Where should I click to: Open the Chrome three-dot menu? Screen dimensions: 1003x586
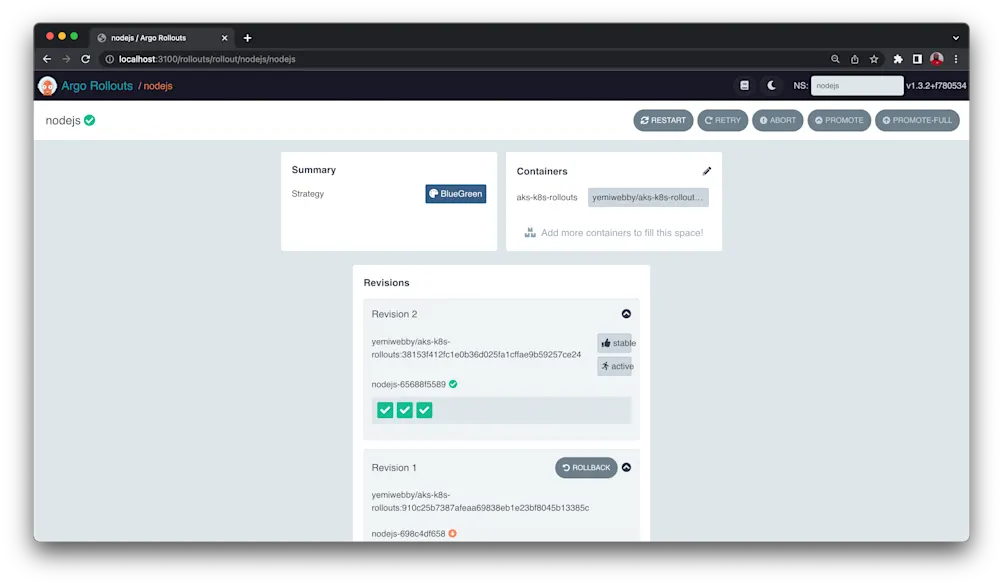pos(956,59)
